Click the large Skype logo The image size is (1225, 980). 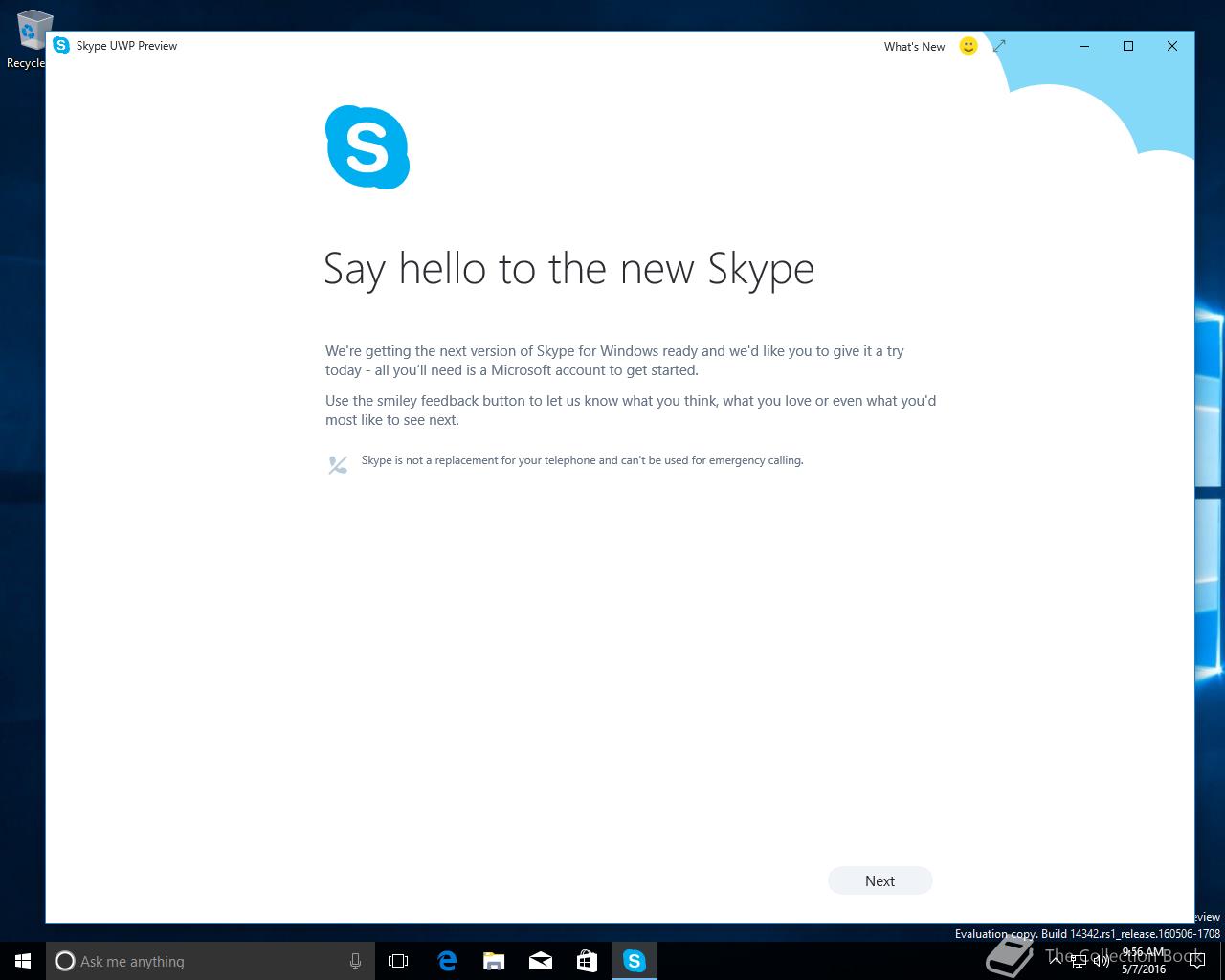pyautogui.click(x=367, y=147)
